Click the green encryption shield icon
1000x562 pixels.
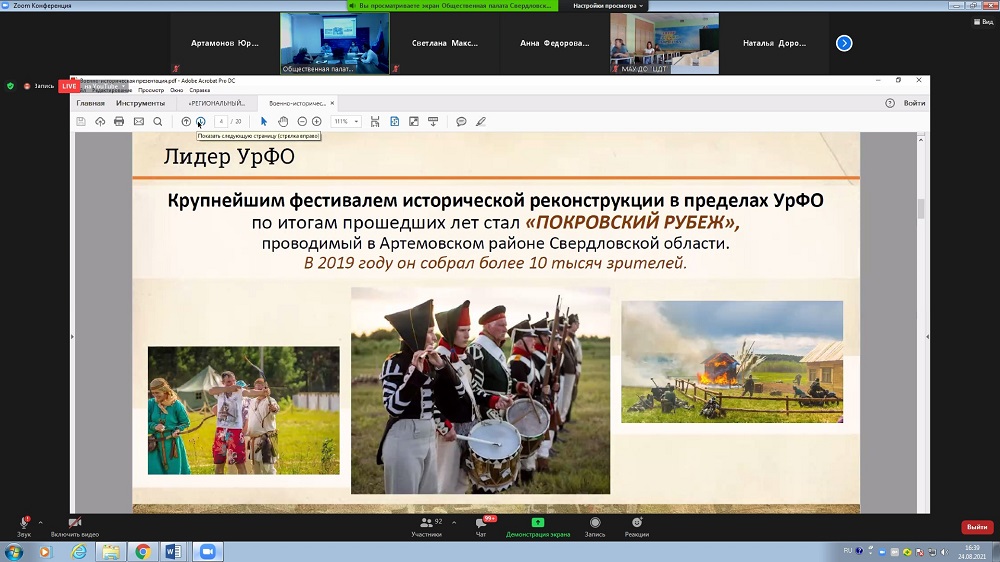pyautogui.click(x=10, y=86)
